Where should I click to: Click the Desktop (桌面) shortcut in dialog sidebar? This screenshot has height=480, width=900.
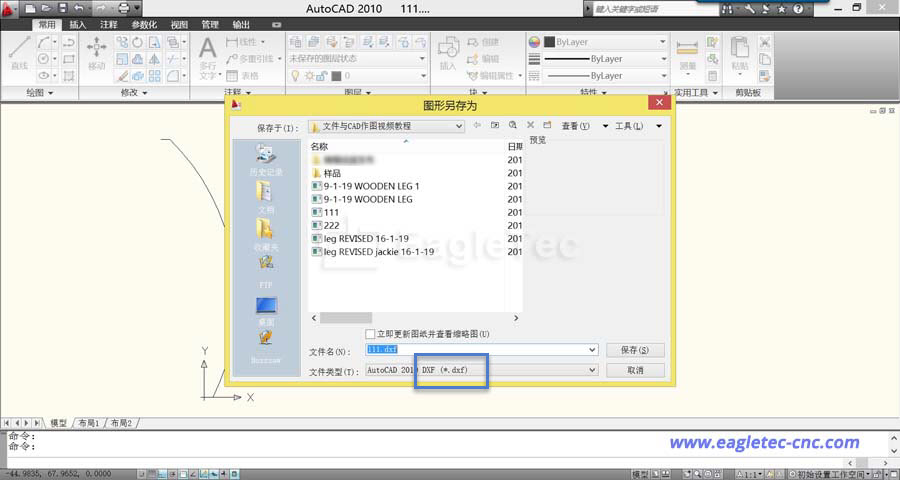(266, 311)
